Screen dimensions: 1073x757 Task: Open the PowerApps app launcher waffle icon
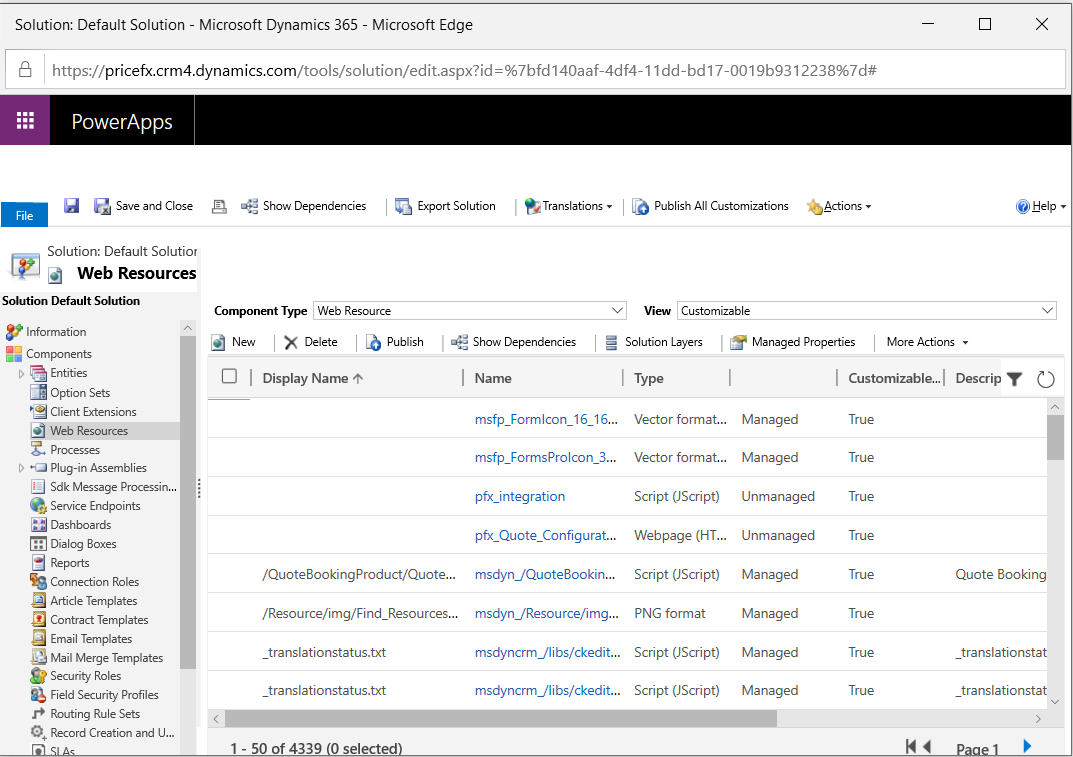coord(25,121)
